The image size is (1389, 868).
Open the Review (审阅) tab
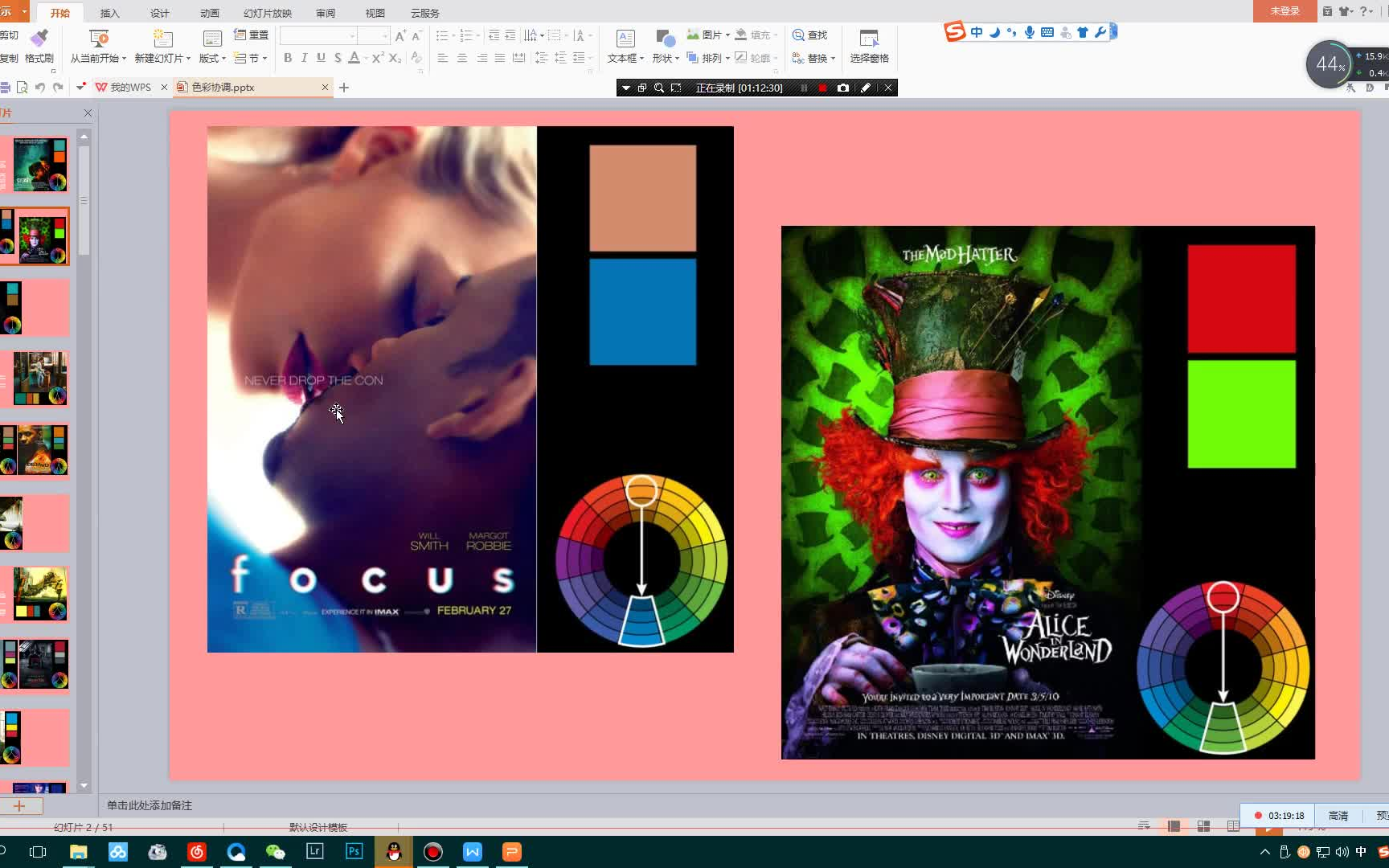click(x=326, y=13)
